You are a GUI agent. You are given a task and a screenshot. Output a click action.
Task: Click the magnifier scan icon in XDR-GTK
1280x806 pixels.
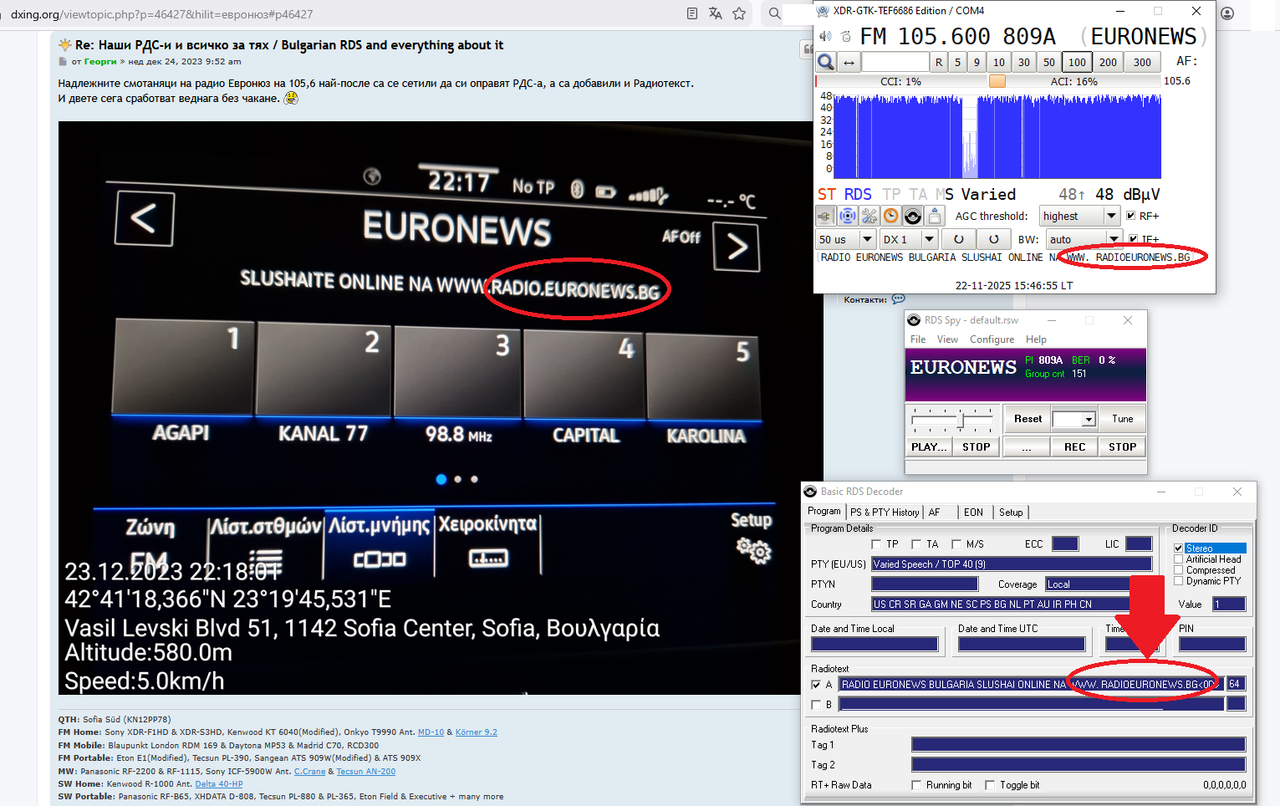tap(825, 62)
